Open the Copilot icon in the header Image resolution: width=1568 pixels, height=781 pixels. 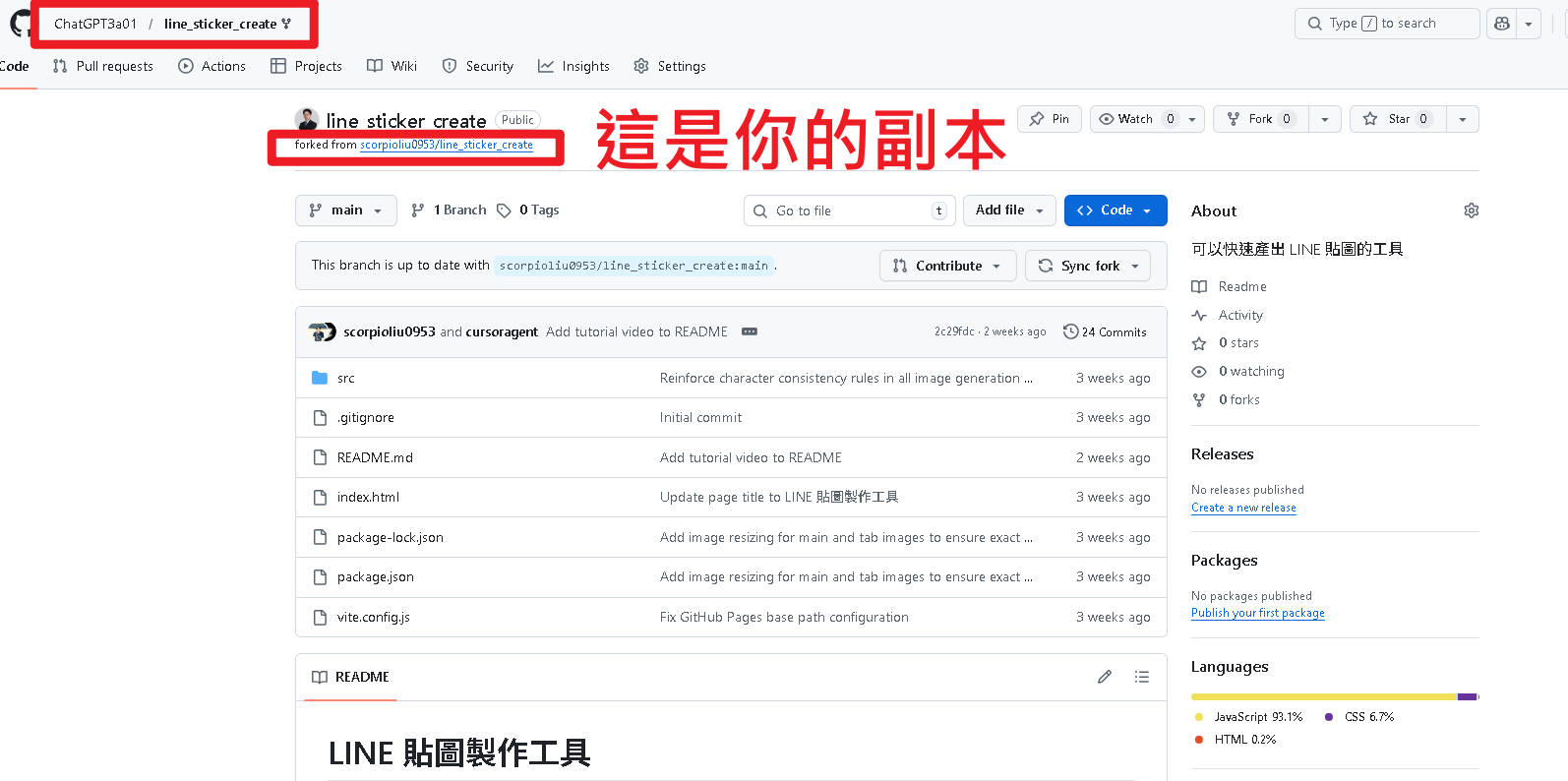(x=1501, y=24)
